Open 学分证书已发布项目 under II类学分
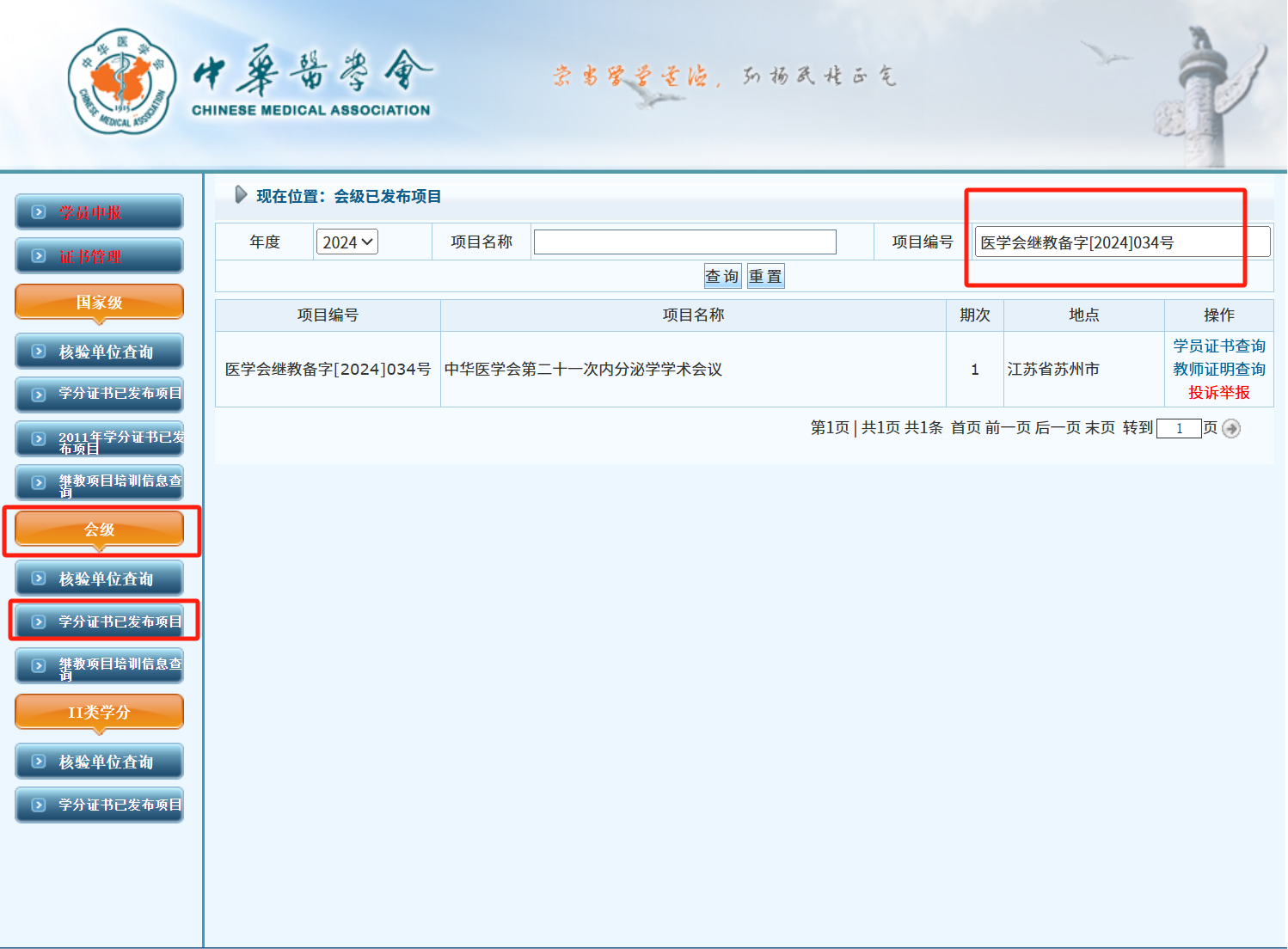Image resolution: width=1288 pixels, height=949 pixels. click(99, 805)
